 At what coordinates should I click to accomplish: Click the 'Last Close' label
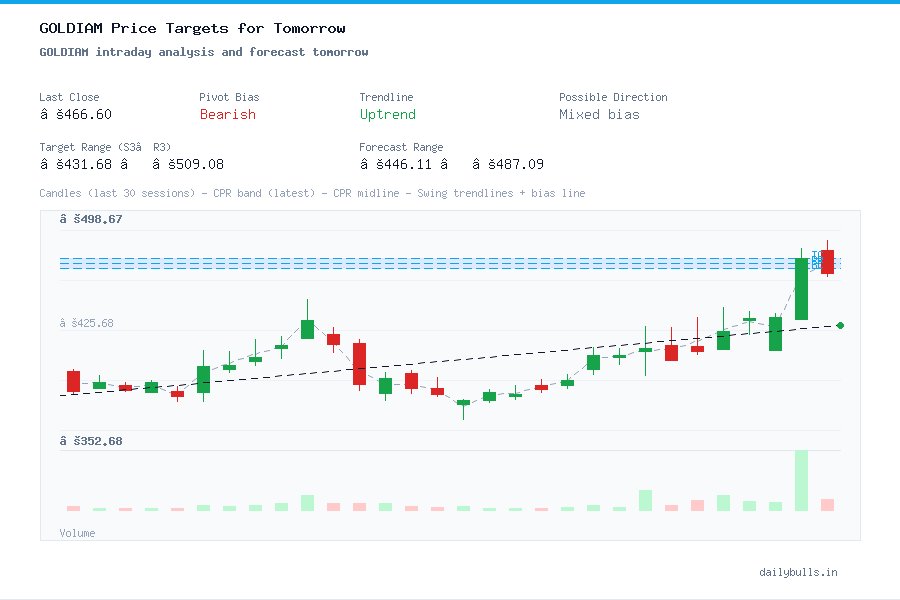coord(69,97)
